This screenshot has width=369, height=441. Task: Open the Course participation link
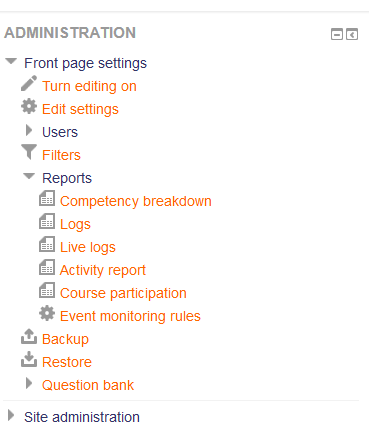click(123, 293)
